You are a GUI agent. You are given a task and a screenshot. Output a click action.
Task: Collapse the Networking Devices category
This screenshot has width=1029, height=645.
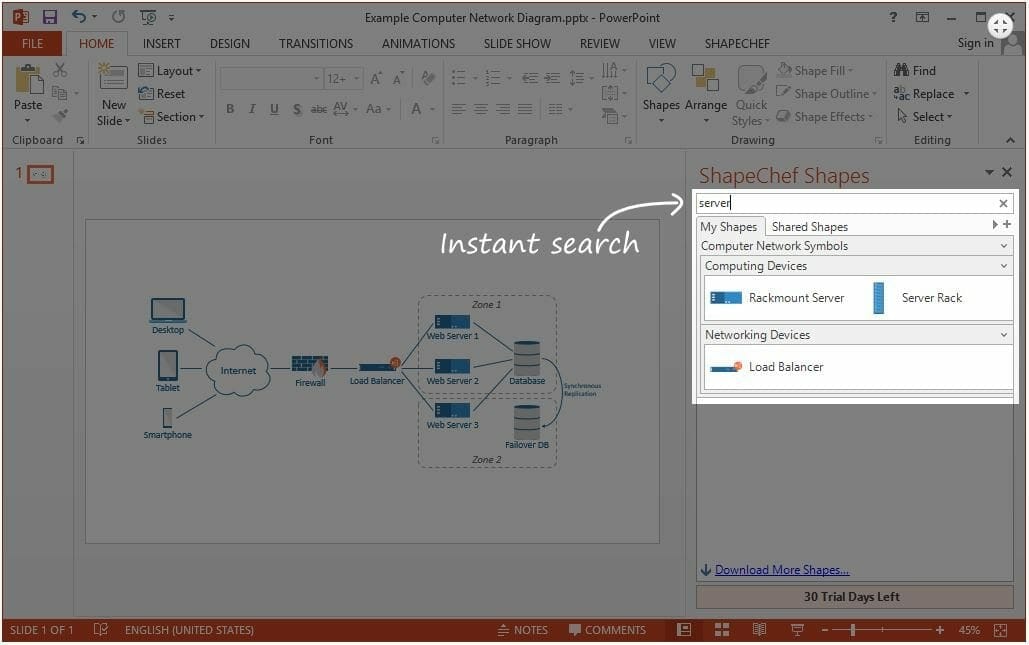pos(1004,335)
